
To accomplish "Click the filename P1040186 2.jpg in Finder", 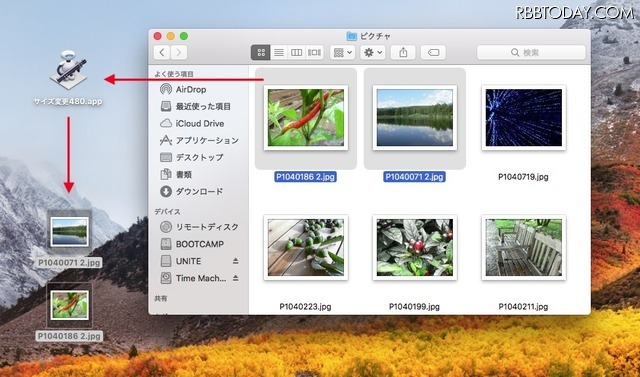I will point(306,177).
